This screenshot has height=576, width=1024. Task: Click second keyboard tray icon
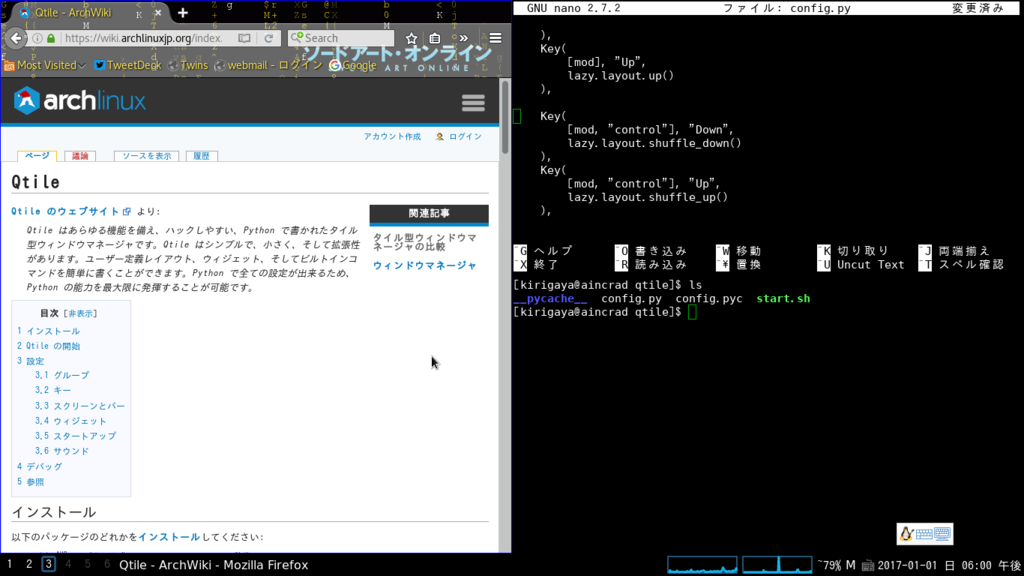[x=942, y=534]
